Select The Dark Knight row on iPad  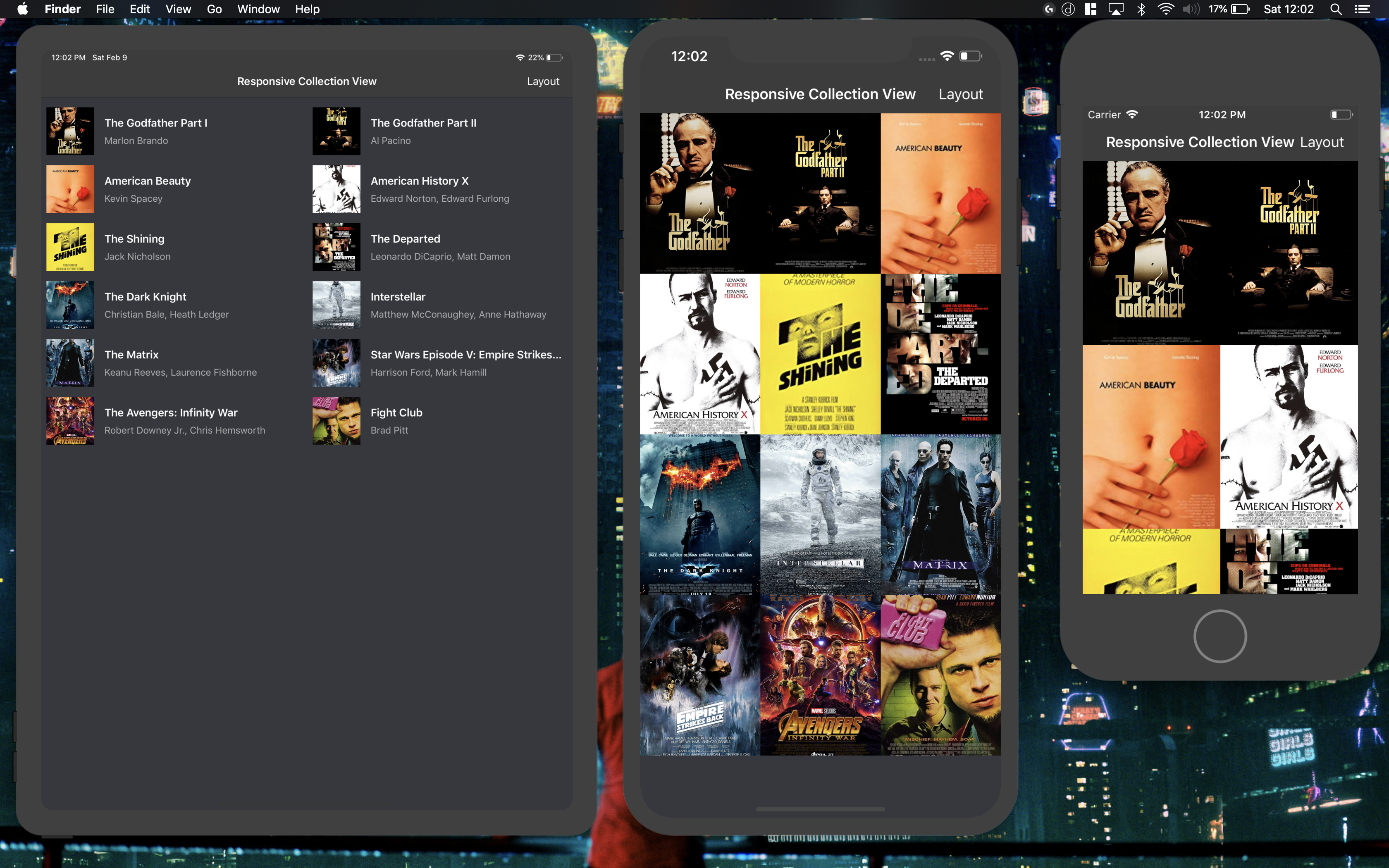[167, 305]
